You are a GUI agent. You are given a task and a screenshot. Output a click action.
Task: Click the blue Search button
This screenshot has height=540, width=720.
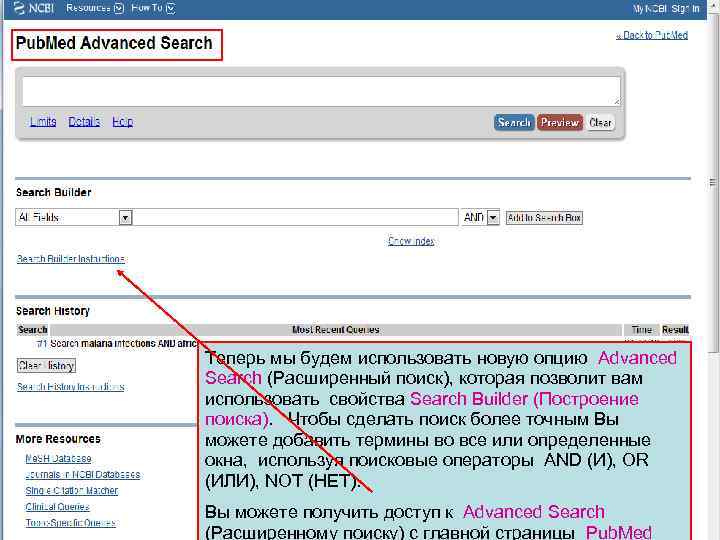coord(514,123)
